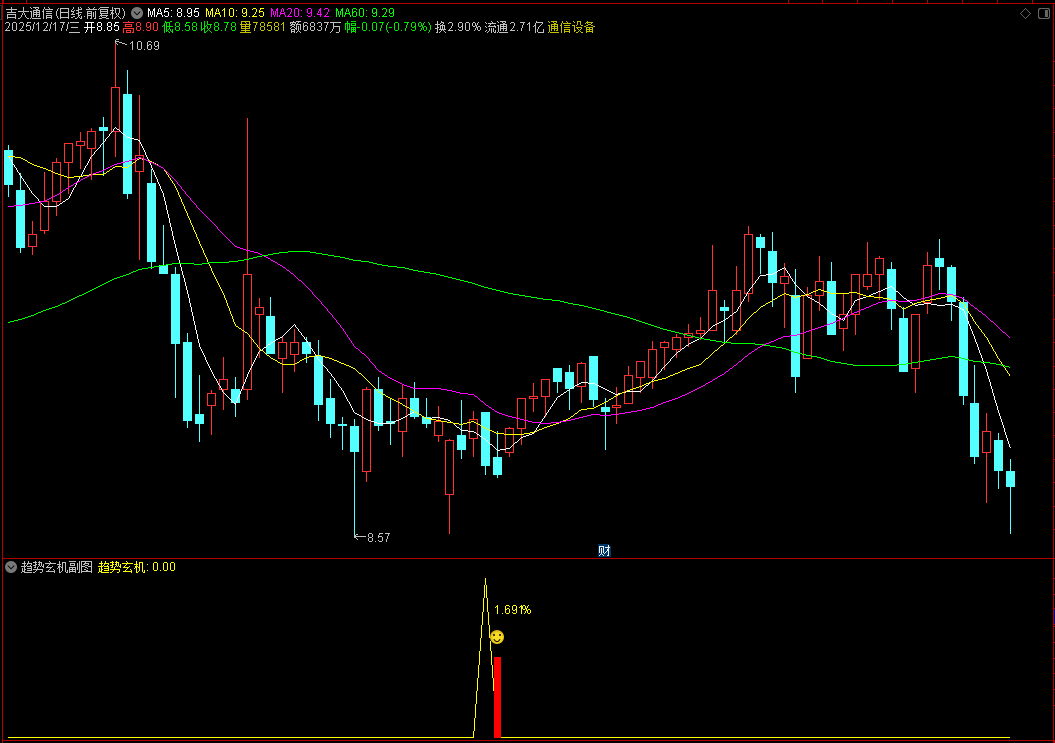
Task: Click the red signal bar in sub-chart
Action: [497, 697]
